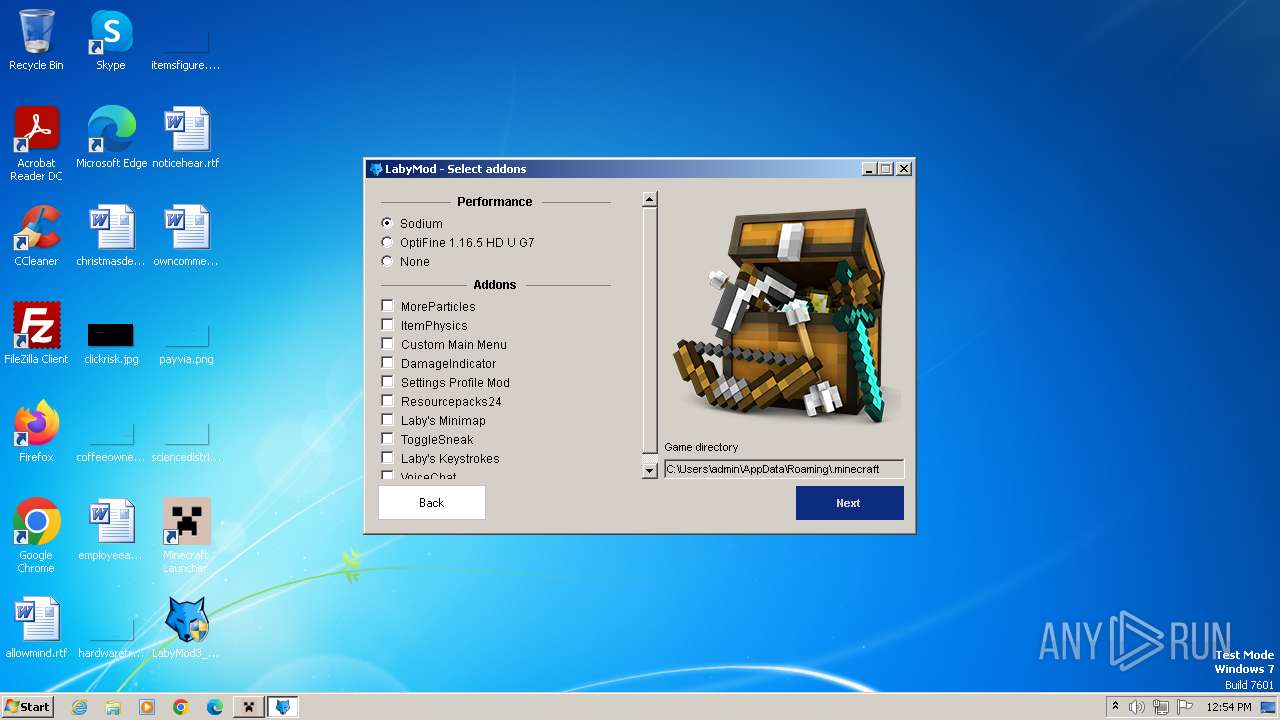Open File Explorer from taskbar

coord(113,707)
